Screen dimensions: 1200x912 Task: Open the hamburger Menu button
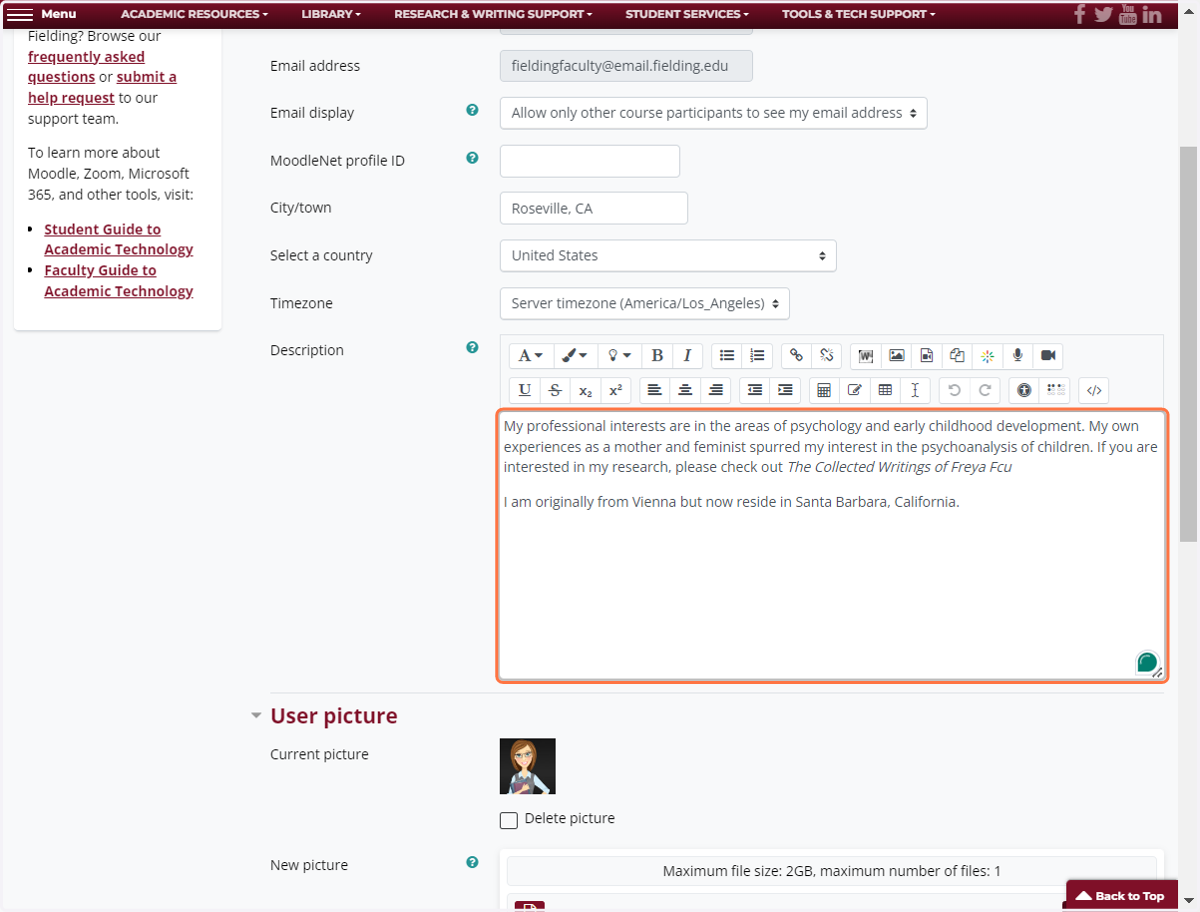click(x=41, y=14)
